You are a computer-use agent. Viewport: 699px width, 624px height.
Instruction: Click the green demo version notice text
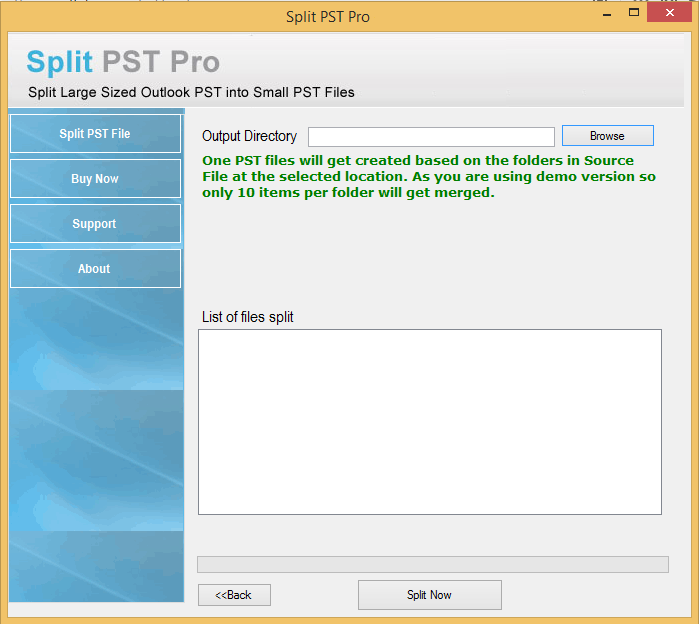(x=429, y=177)
